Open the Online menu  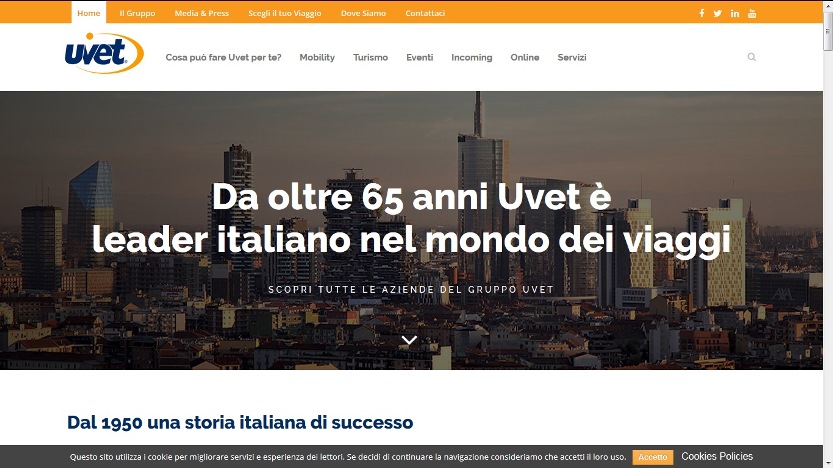pyautogui.click(x=525, y=57)
